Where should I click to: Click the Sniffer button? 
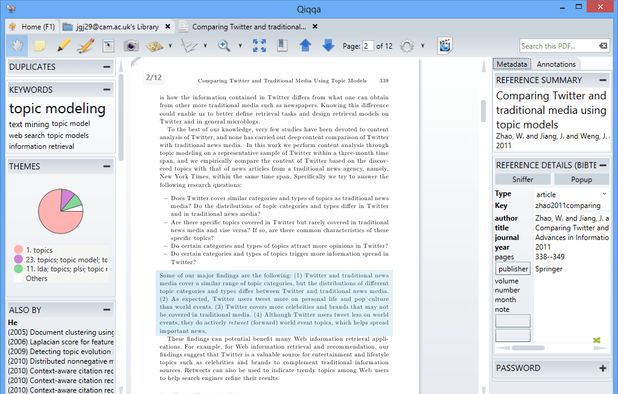coord(523,179)
